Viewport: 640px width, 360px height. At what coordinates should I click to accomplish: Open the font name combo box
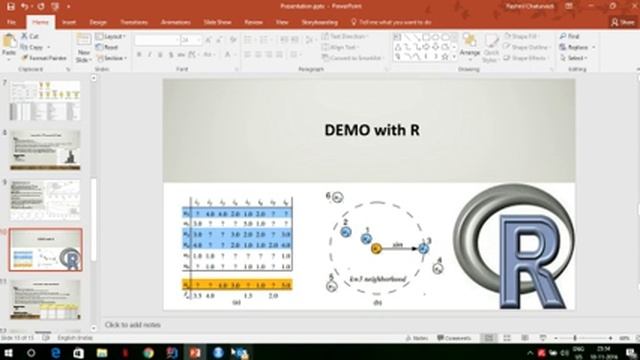click(157, 40)
